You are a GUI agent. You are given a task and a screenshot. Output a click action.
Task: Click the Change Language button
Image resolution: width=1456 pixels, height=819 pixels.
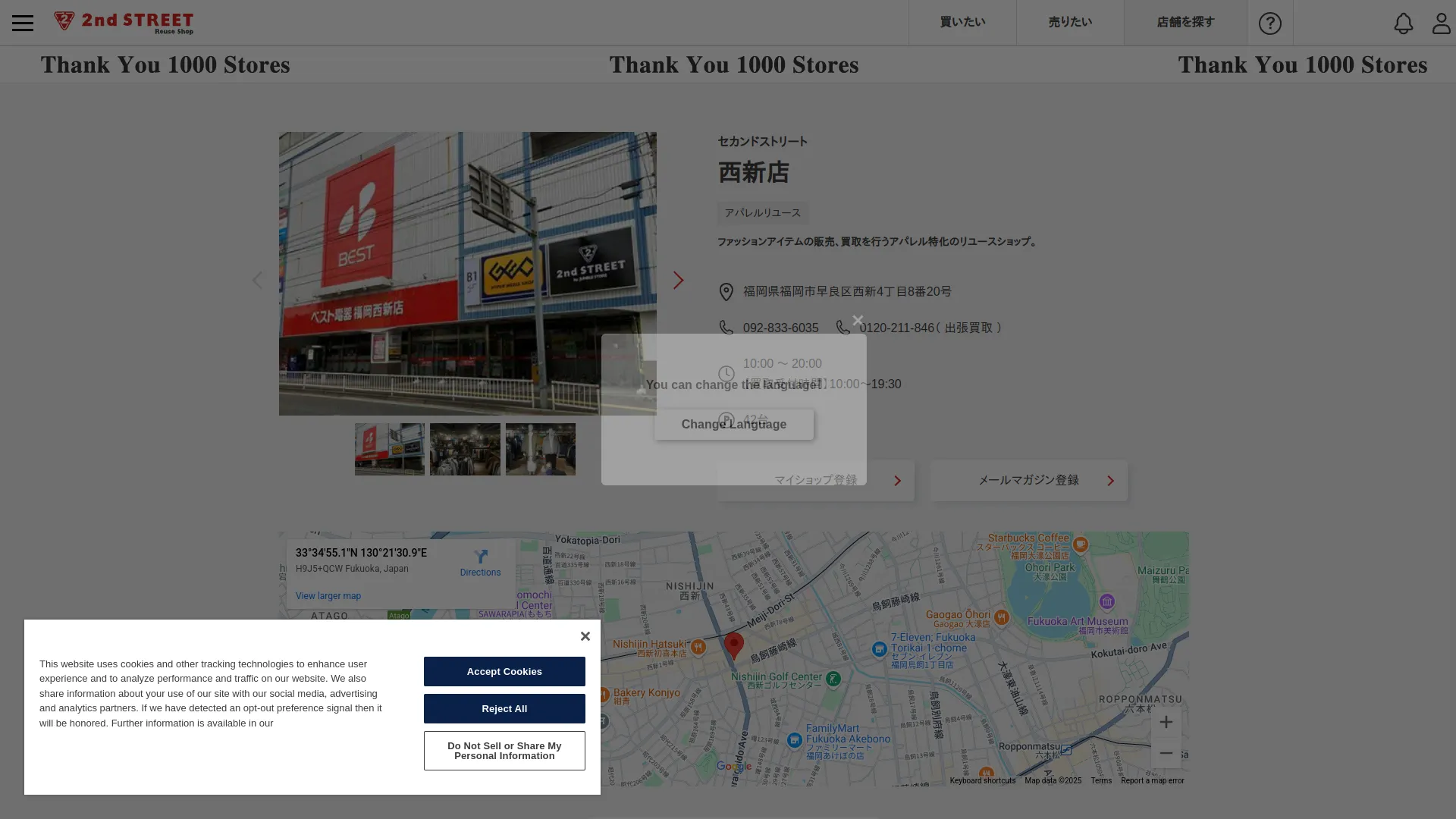[x=733, y=424]
